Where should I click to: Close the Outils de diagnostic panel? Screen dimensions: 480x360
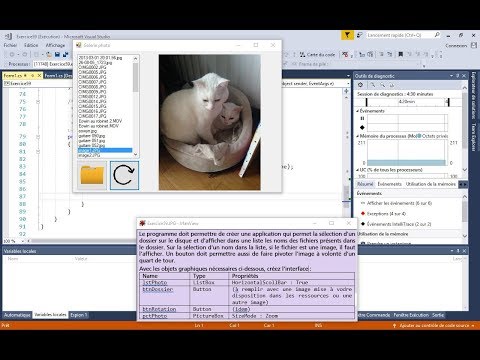pos(464,76)
